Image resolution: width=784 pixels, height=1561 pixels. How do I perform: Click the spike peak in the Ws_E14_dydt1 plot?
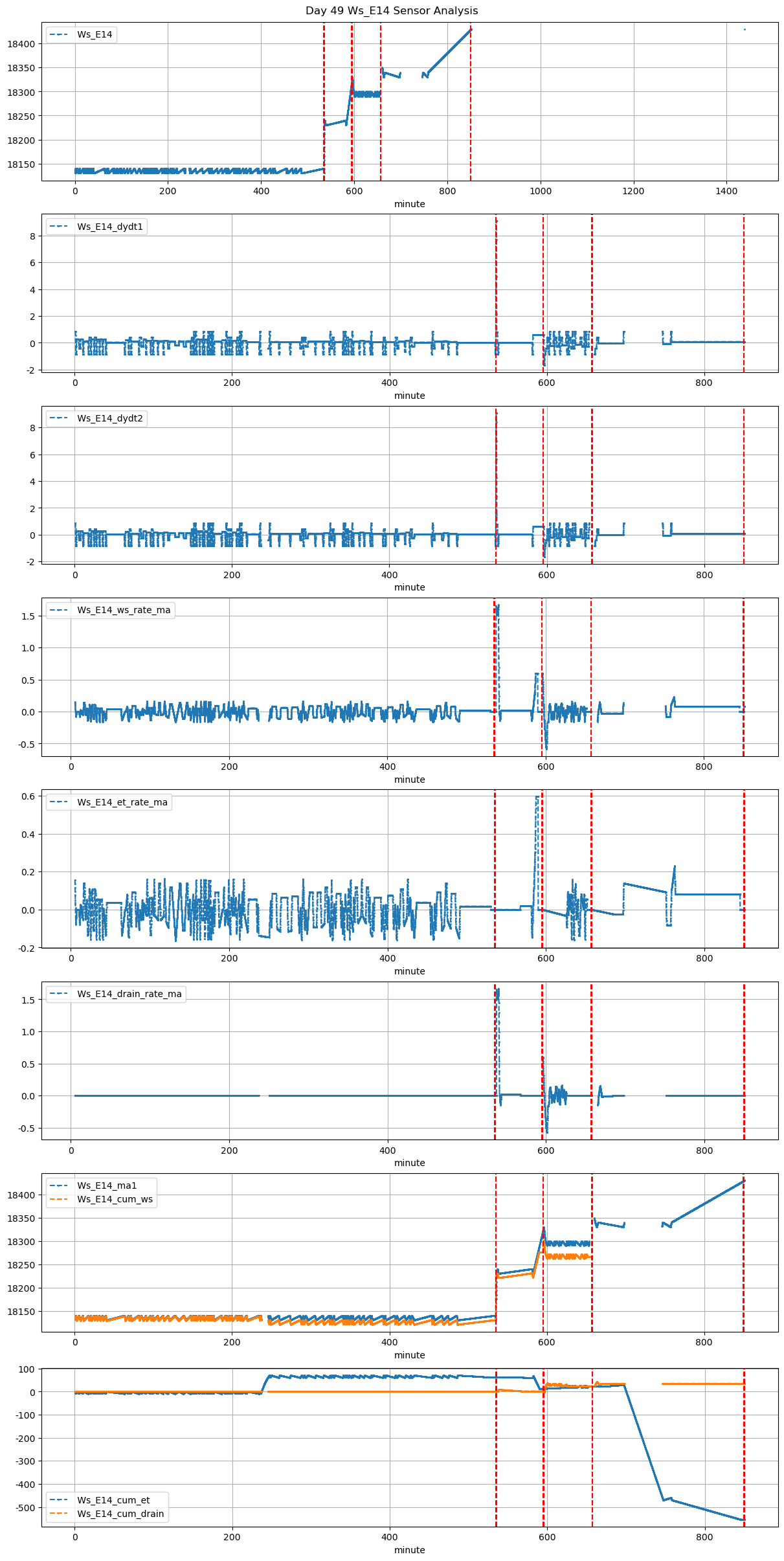[x=496, y=220]
